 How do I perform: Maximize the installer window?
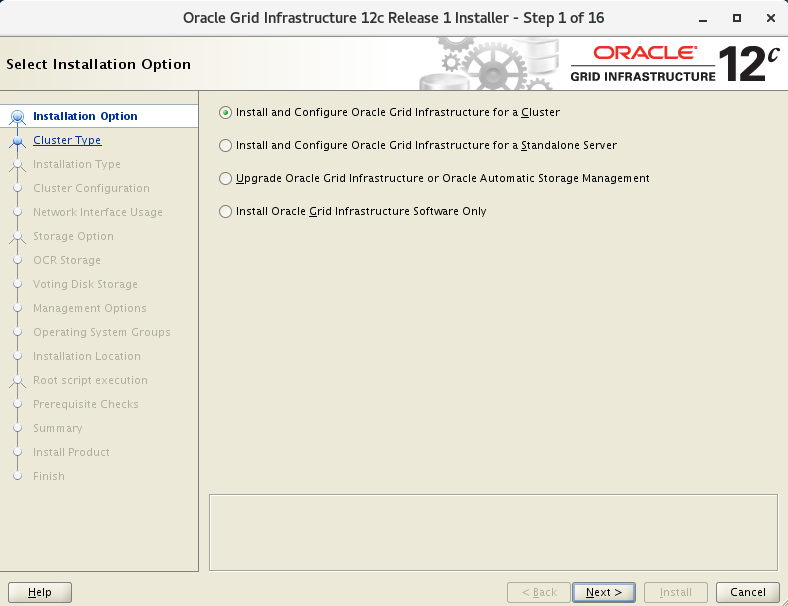pyautogui.click(x=737, y=18)
